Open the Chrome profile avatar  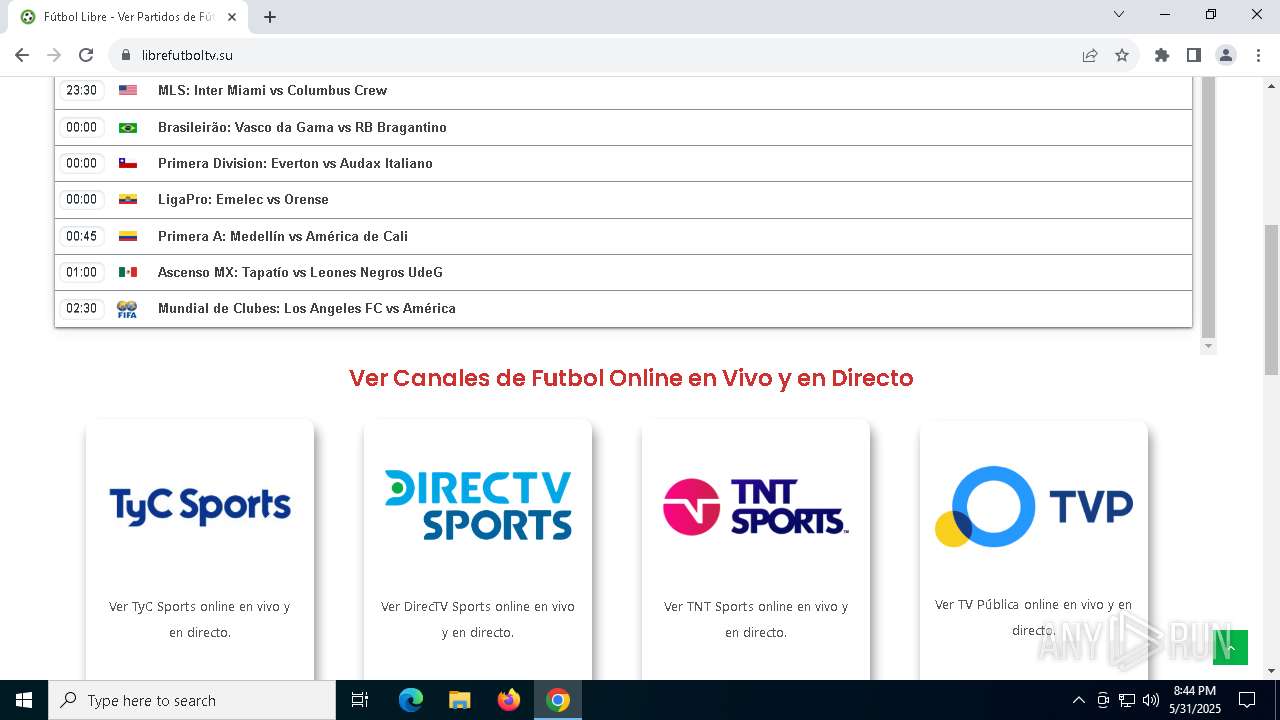[x=1226, y=55]
